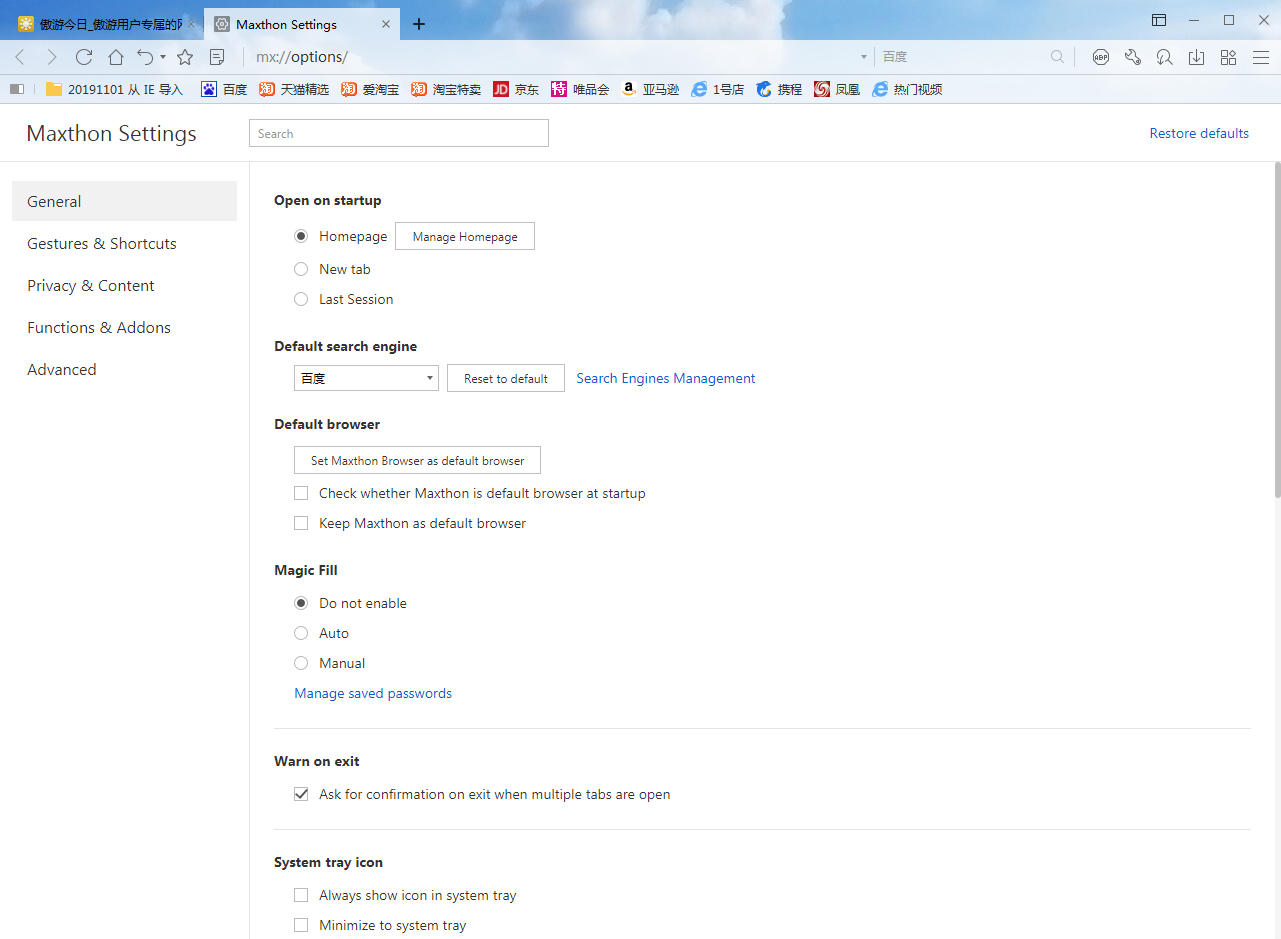Select Homepage for startup

[x=301, y=237]
